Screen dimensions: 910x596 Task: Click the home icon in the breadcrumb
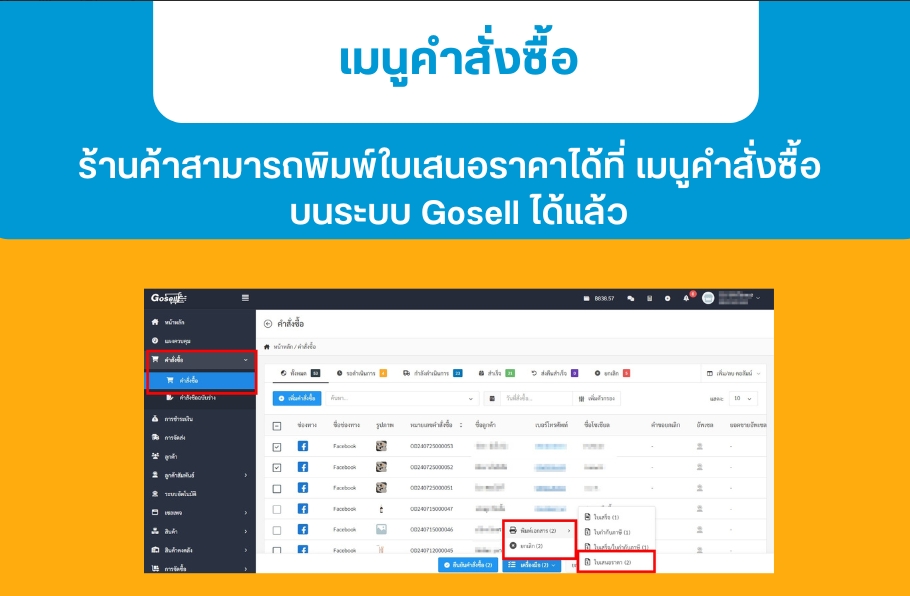pos(267,347)
